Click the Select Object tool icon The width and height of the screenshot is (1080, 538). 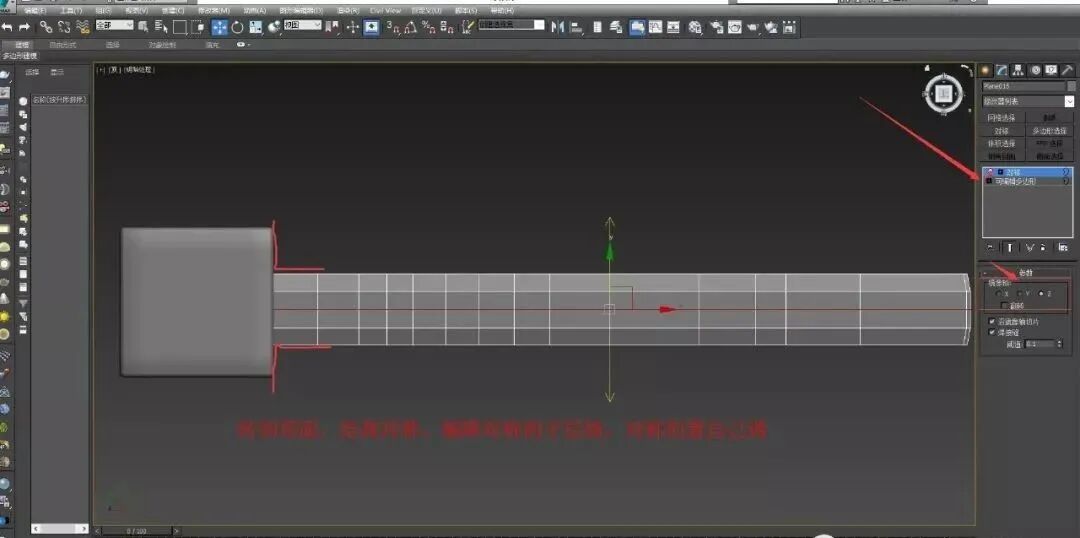[143, 27]
